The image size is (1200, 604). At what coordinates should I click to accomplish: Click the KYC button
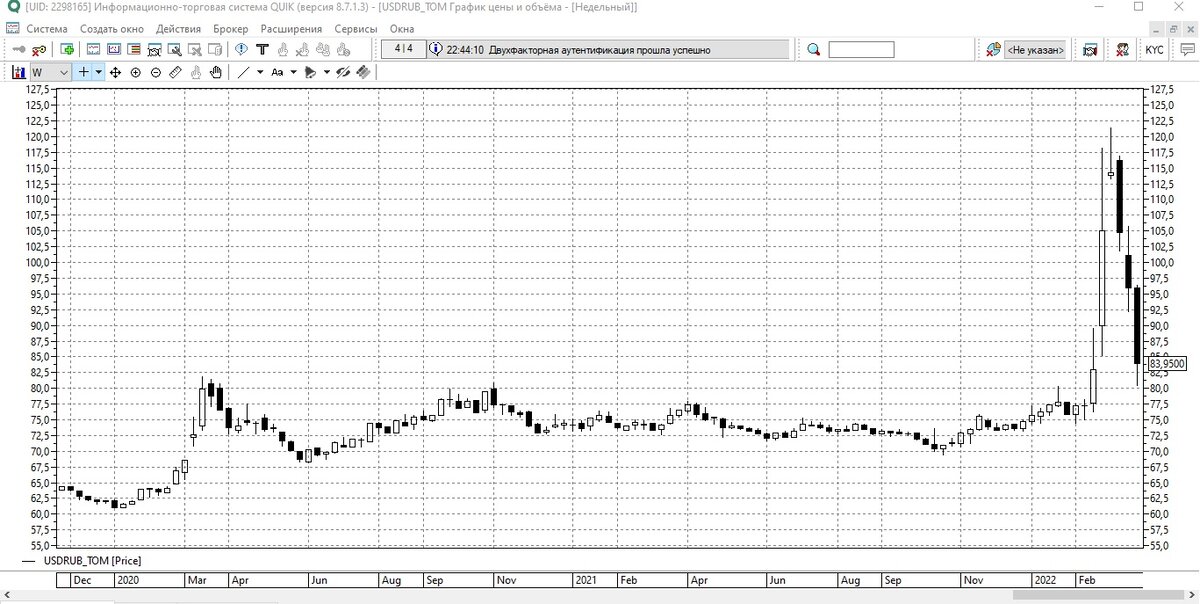point(1154,50)
